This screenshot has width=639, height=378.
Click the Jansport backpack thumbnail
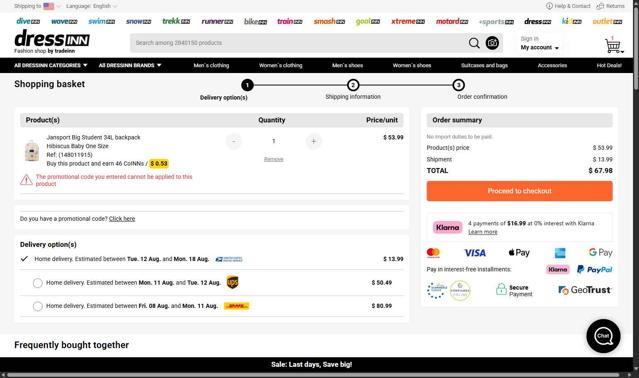tap(31, 150)
